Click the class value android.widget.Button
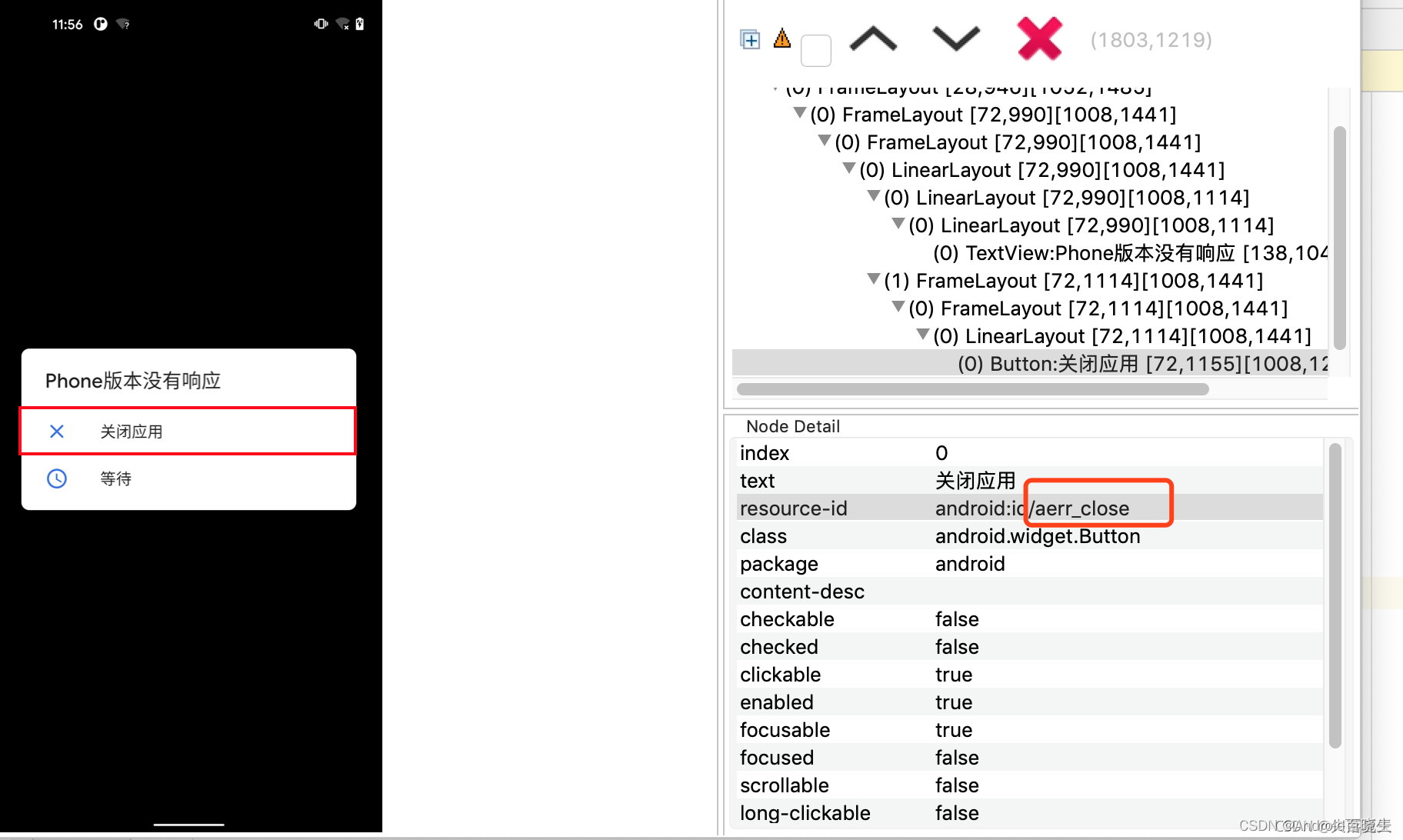Image resolution: width=1403 pixels, height=840 pixels. 1038,536
